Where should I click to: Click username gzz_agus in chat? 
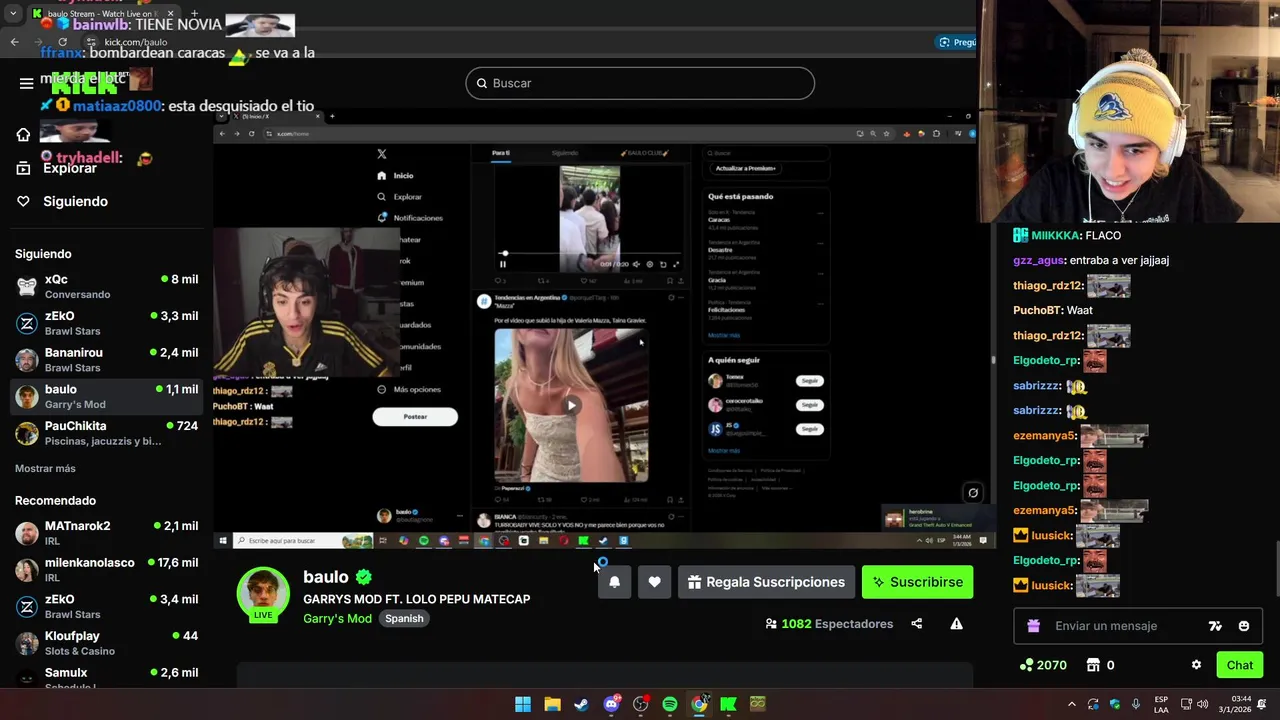[1038, 260]
